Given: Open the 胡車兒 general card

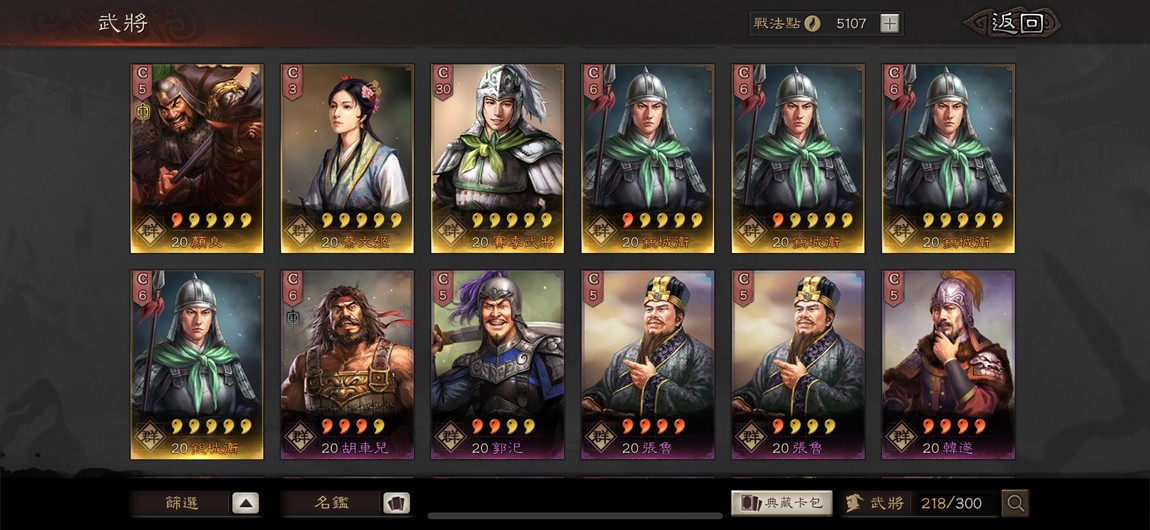Looking at the screenshot, I should [347, 364].
